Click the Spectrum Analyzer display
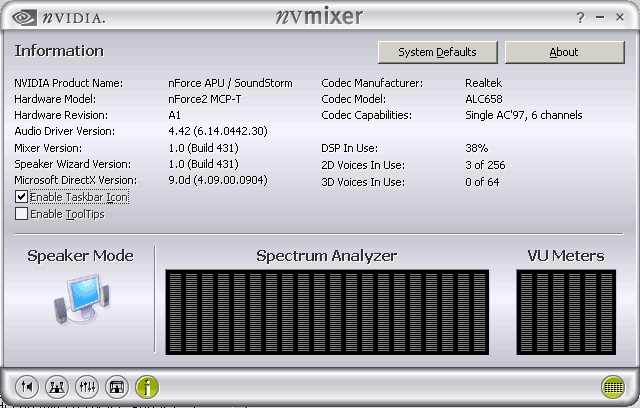This screenshot has width=640, height=408. coord(326,310)
